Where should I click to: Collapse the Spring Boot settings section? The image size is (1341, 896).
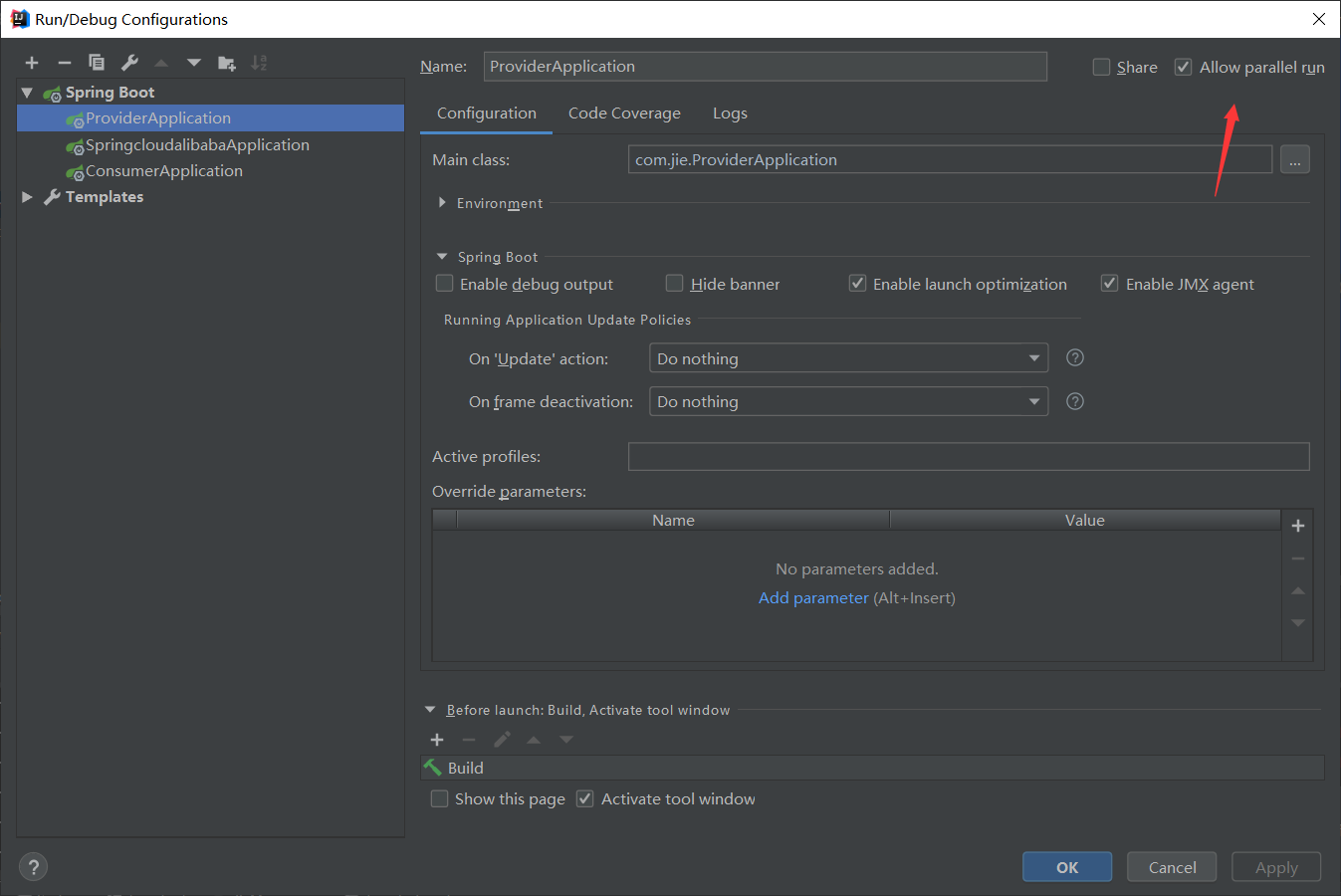[442, 257]
